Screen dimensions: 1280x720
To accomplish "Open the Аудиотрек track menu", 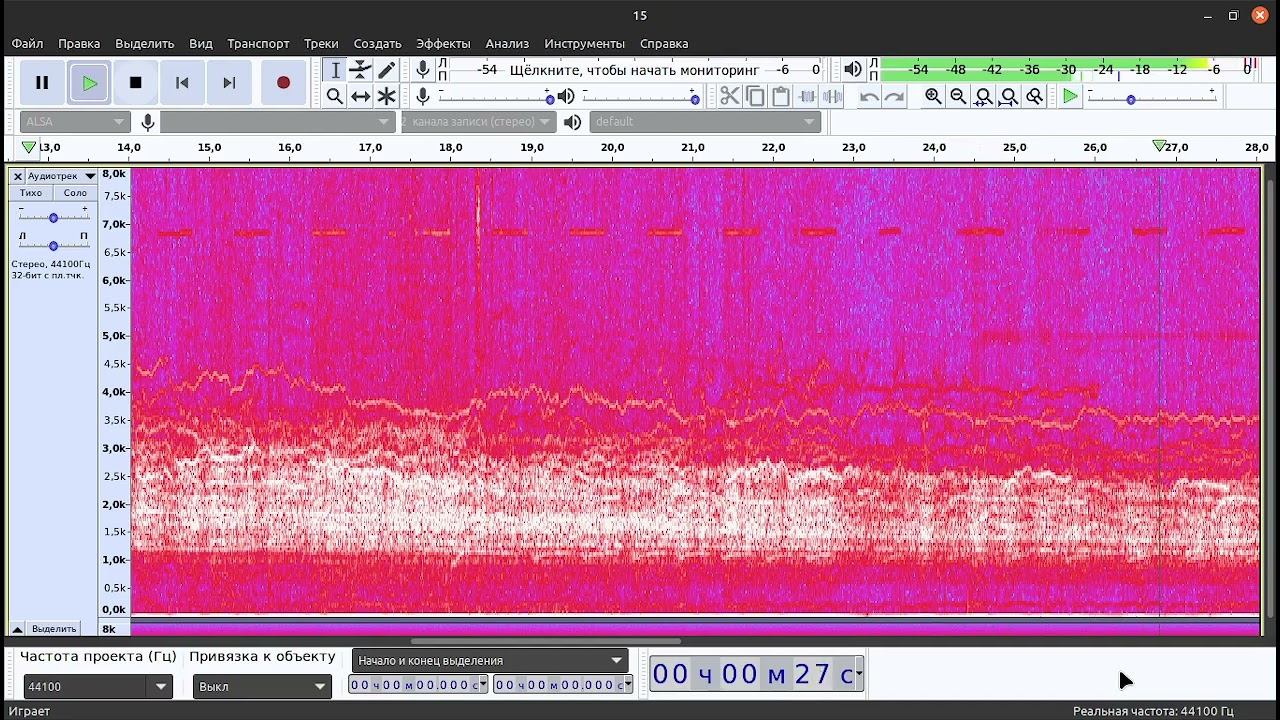I will (x=61, y=176).
